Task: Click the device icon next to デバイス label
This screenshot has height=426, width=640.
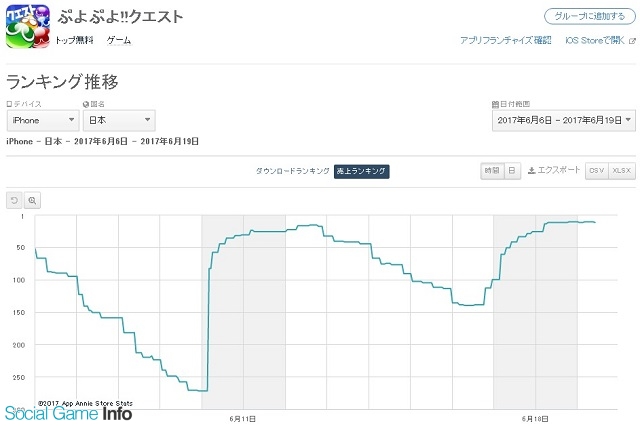Action: (x=9, y=104)
